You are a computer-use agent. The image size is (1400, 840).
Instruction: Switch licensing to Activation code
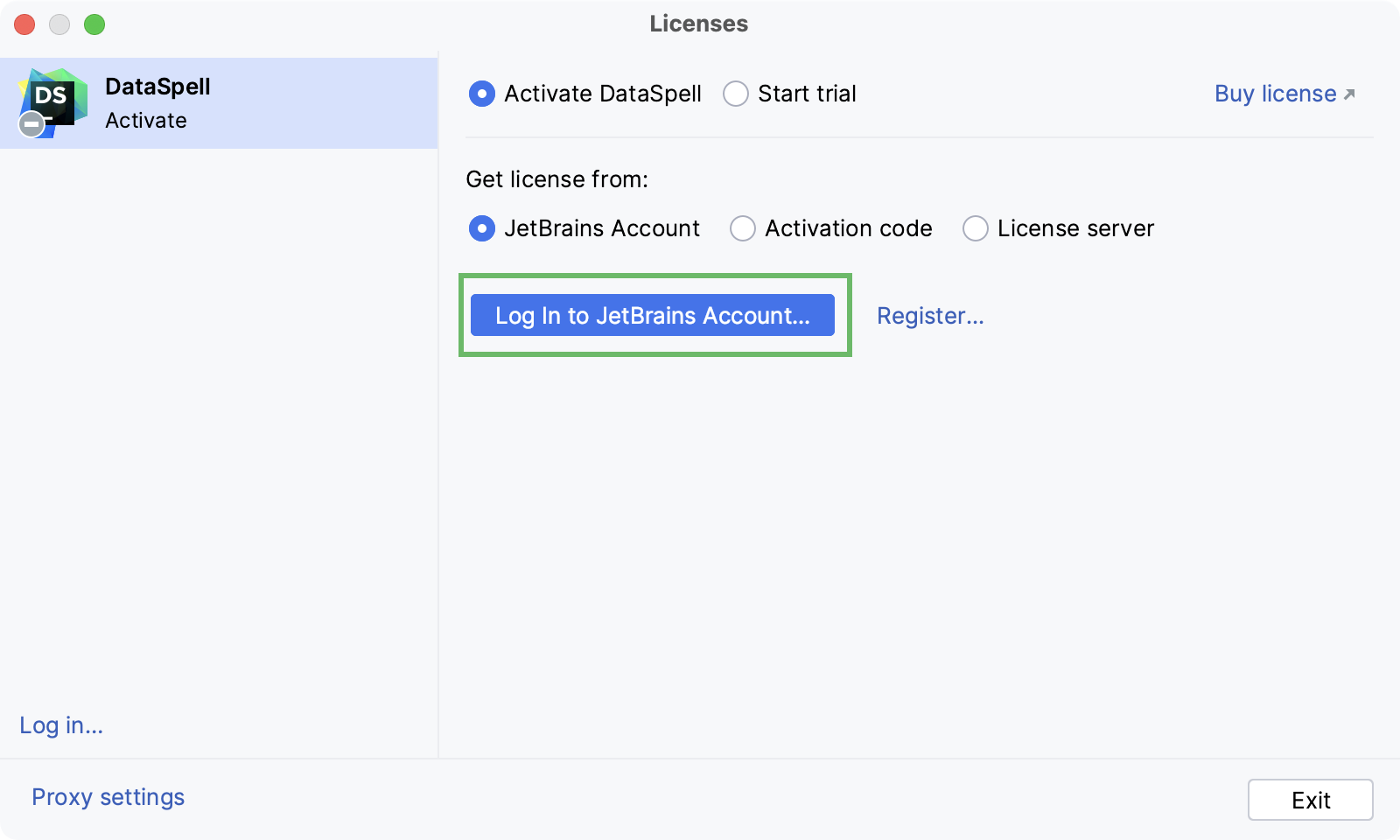click(742, 228)
